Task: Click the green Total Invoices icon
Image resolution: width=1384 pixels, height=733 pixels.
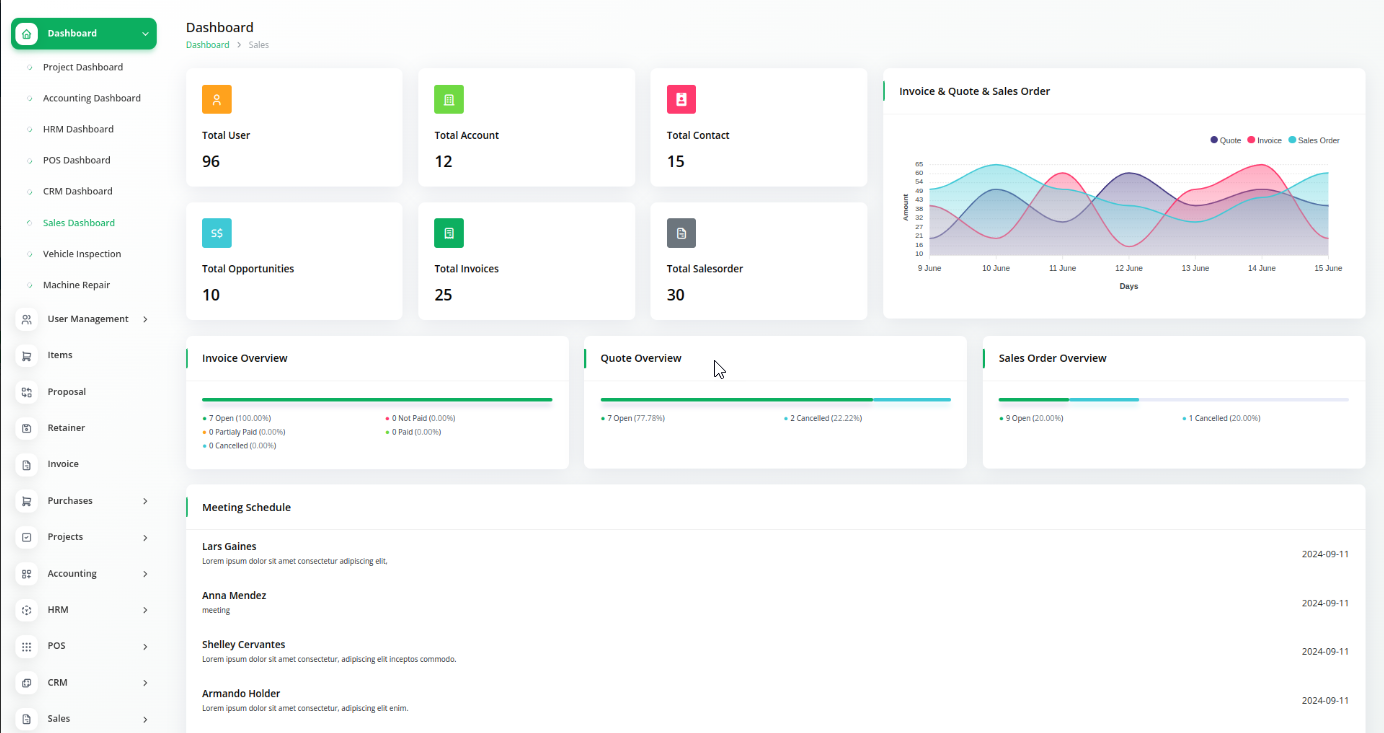Action: [449, 233]
